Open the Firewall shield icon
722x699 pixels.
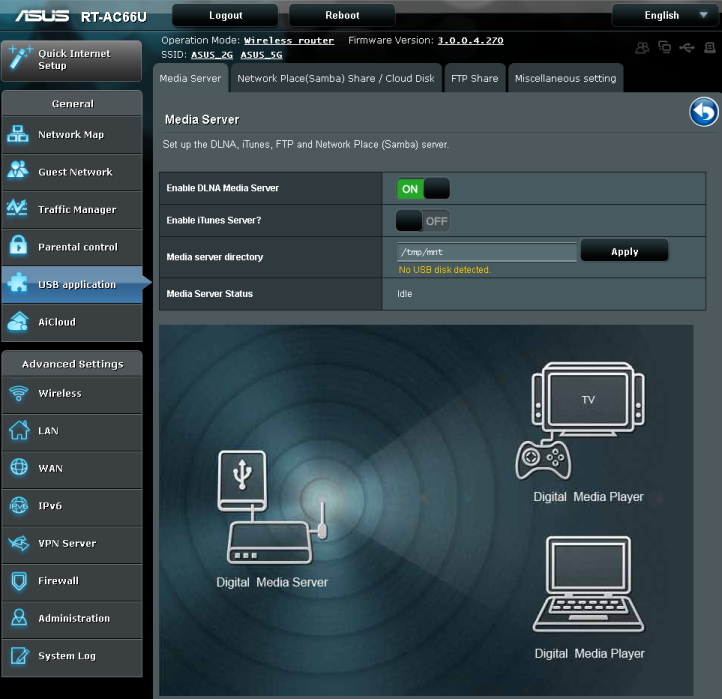click(19, 581)
